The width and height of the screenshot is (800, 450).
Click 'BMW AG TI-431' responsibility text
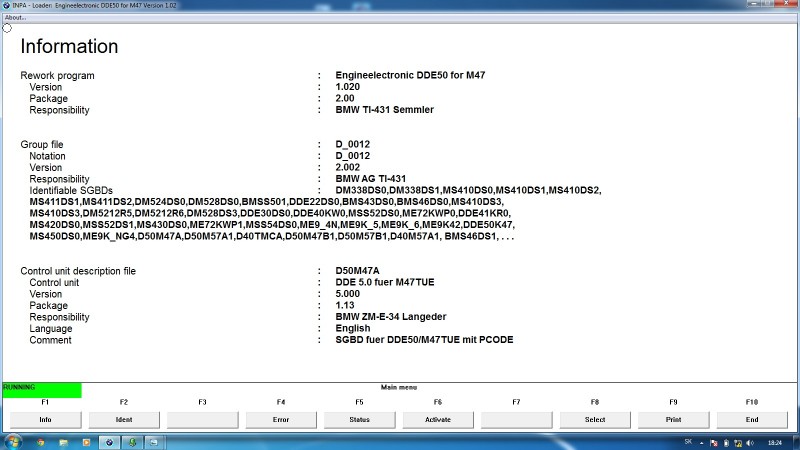click(371, 179)
